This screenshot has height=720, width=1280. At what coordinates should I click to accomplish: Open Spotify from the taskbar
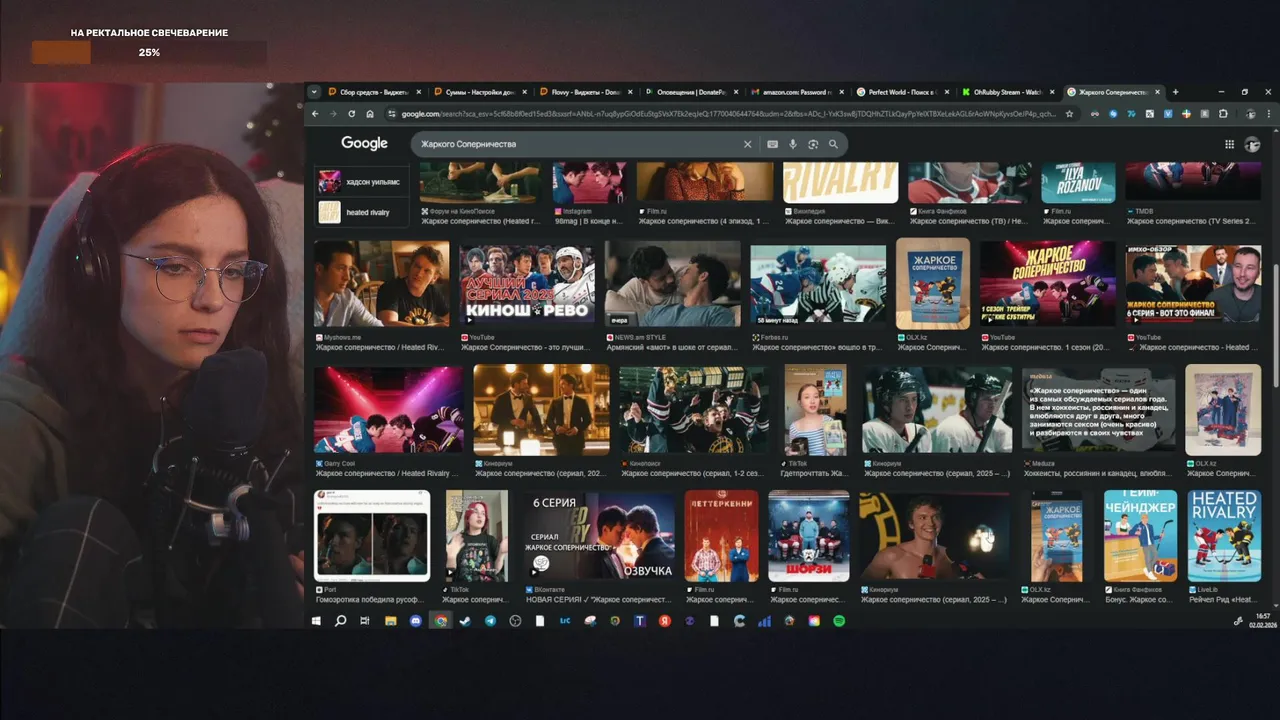839,621
